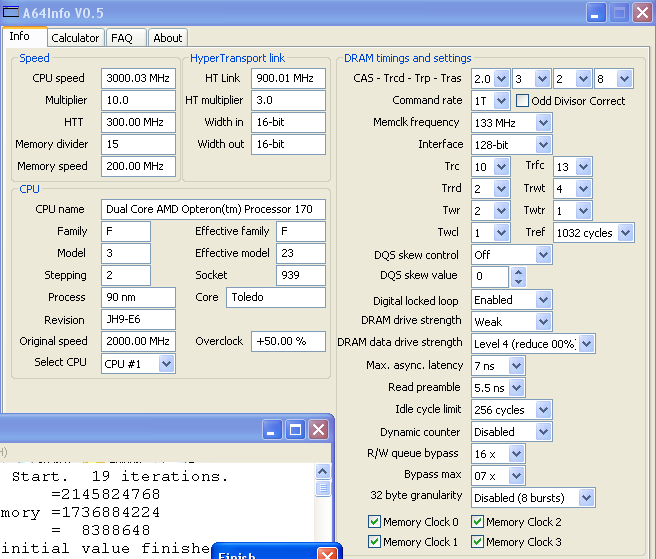Close the lower-left overlapping window

coord(318,430)
